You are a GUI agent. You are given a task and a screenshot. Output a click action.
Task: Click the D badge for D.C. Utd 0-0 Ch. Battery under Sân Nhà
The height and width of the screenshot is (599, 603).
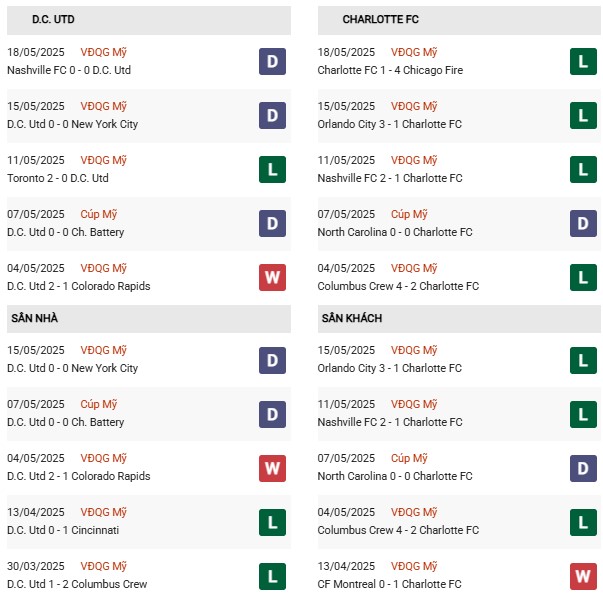pos(272,414)
